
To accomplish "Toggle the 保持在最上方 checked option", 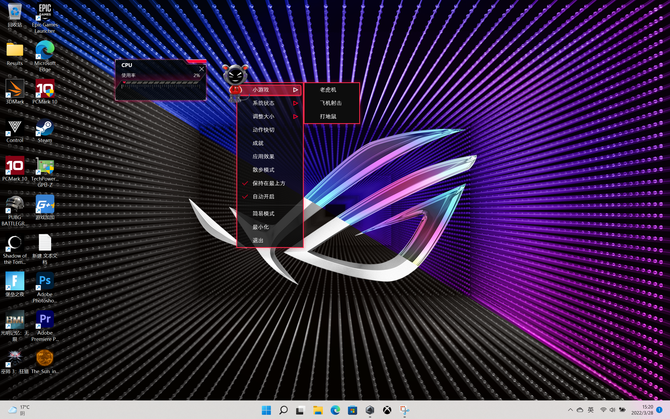I will [269, 183].
